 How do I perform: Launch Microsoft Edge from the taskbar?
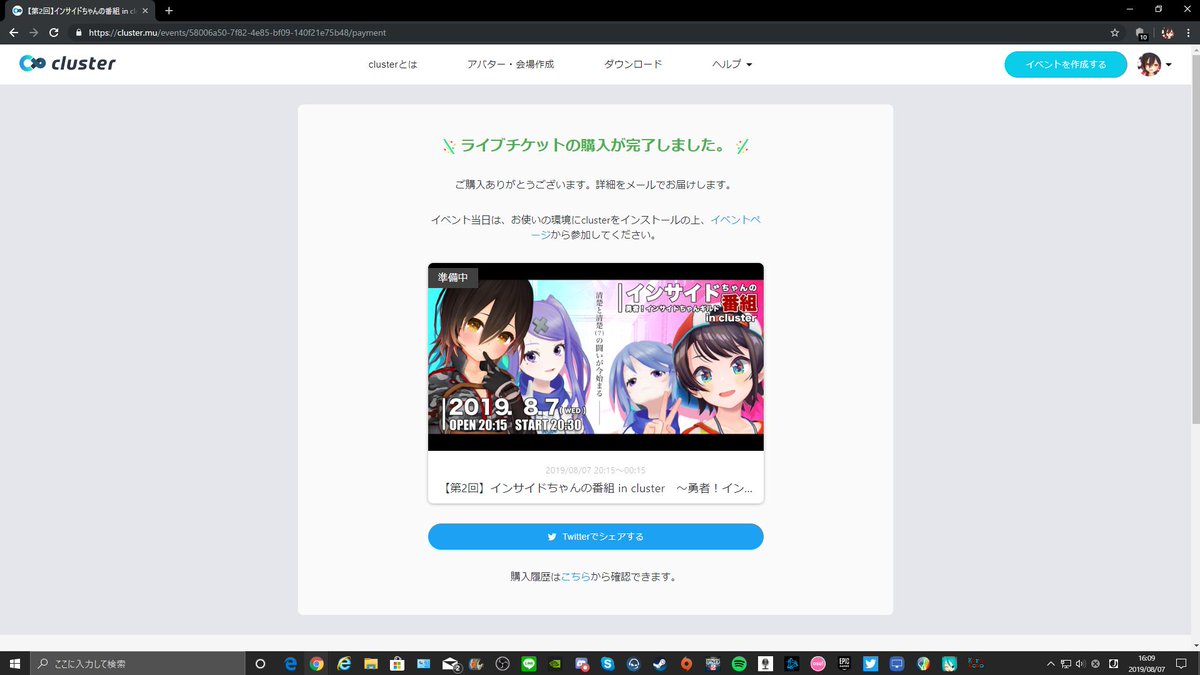click(290, 663)
